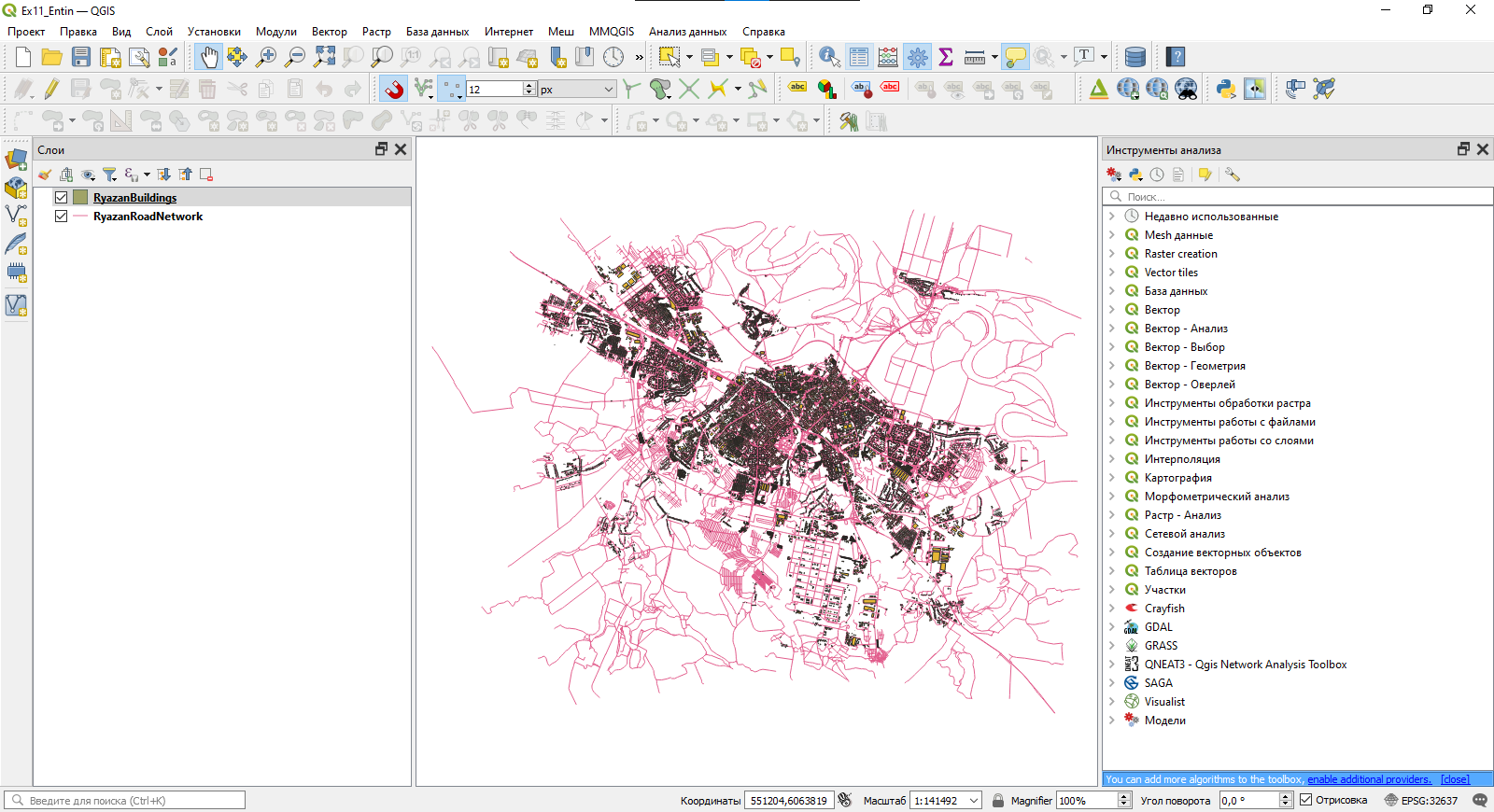Expand the Сетевой анализ toolbox group
Image resolution: width=1494 pixels, height=812 pixels.
click(1111, 534)
